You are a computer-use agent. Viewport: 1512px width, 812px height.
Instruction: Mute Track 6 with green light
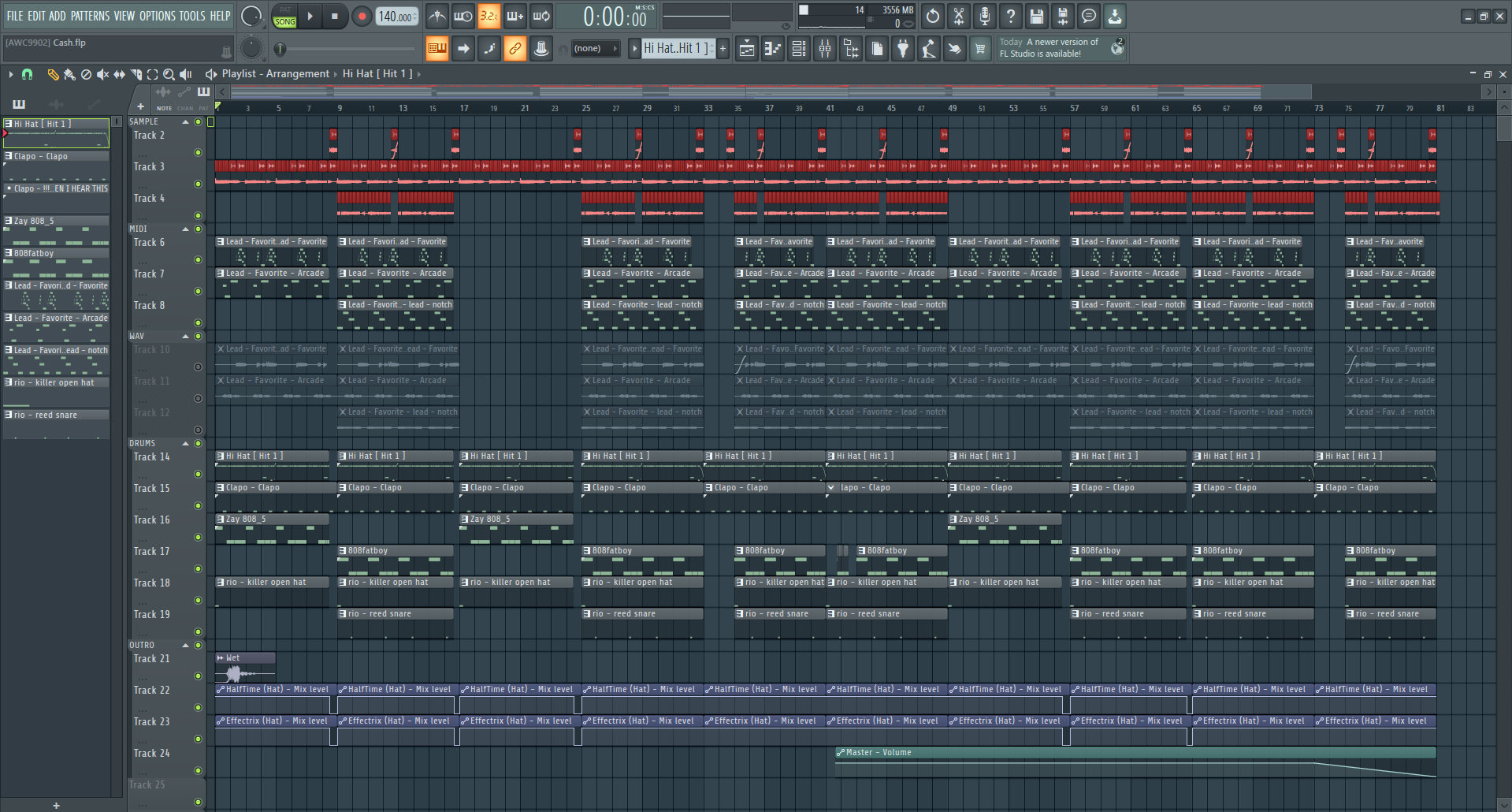pyautogui.click(x=198, y=259)
